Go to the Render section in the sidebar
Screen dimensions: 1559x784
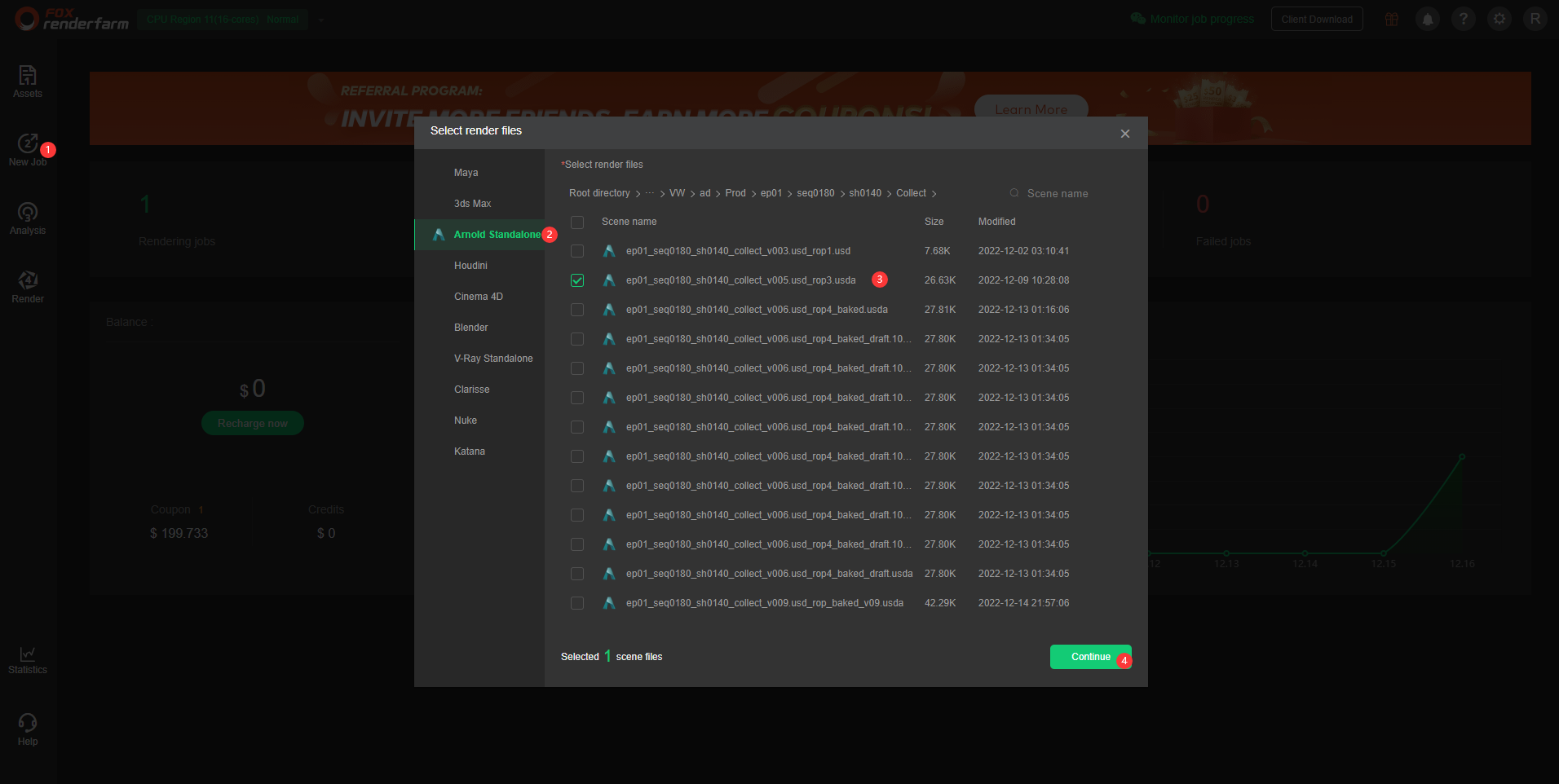(x=28, y=287)
